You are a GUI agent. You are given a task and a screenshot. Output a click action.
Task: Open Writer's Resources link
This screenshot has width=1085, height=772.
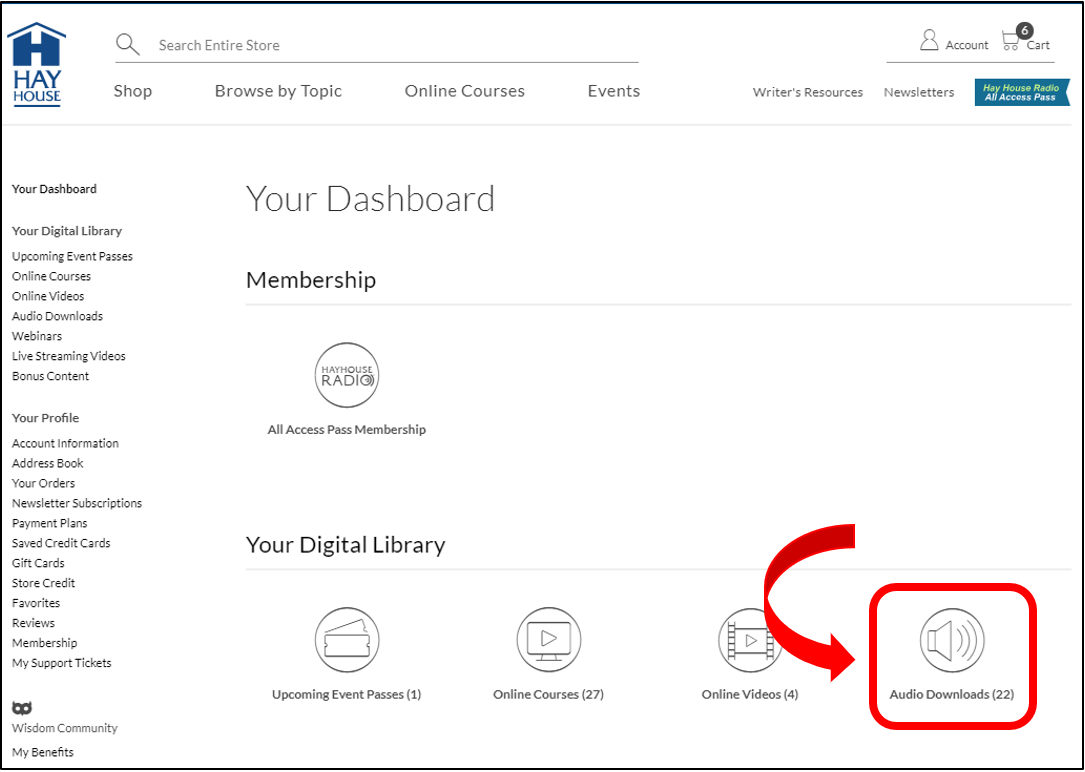807,92
